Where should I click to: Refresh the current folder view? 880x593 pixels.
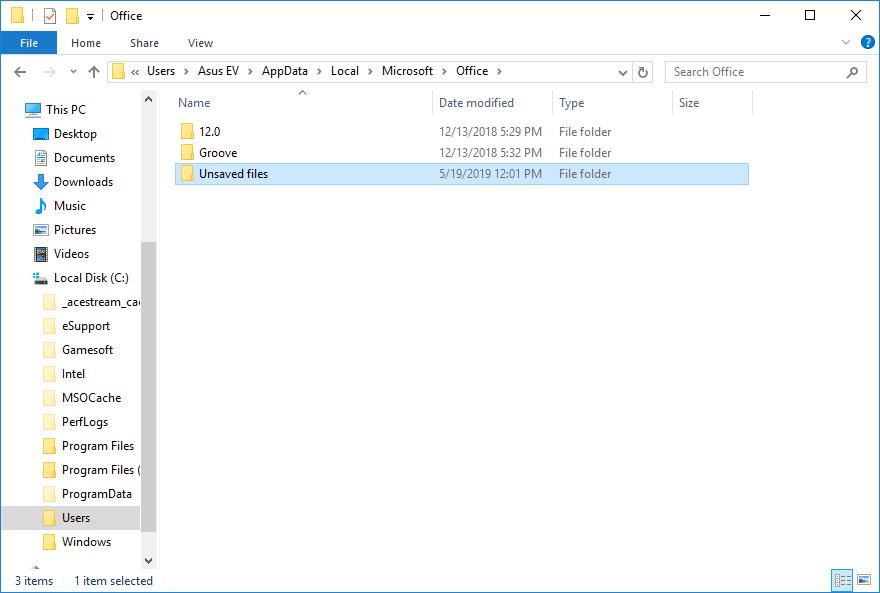coord(642,71)
